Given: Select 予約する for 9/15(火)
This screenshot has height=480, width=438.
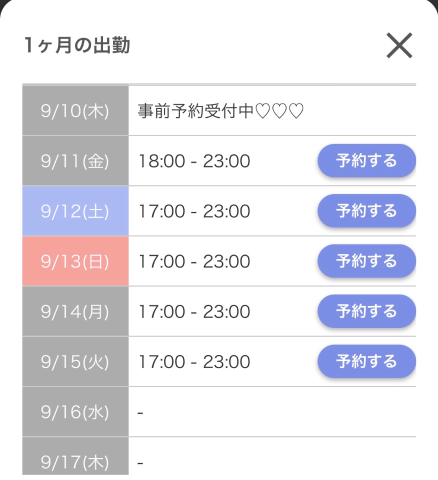Looking at the screenshot, I should pyautogui.click(x=367, y=361).
